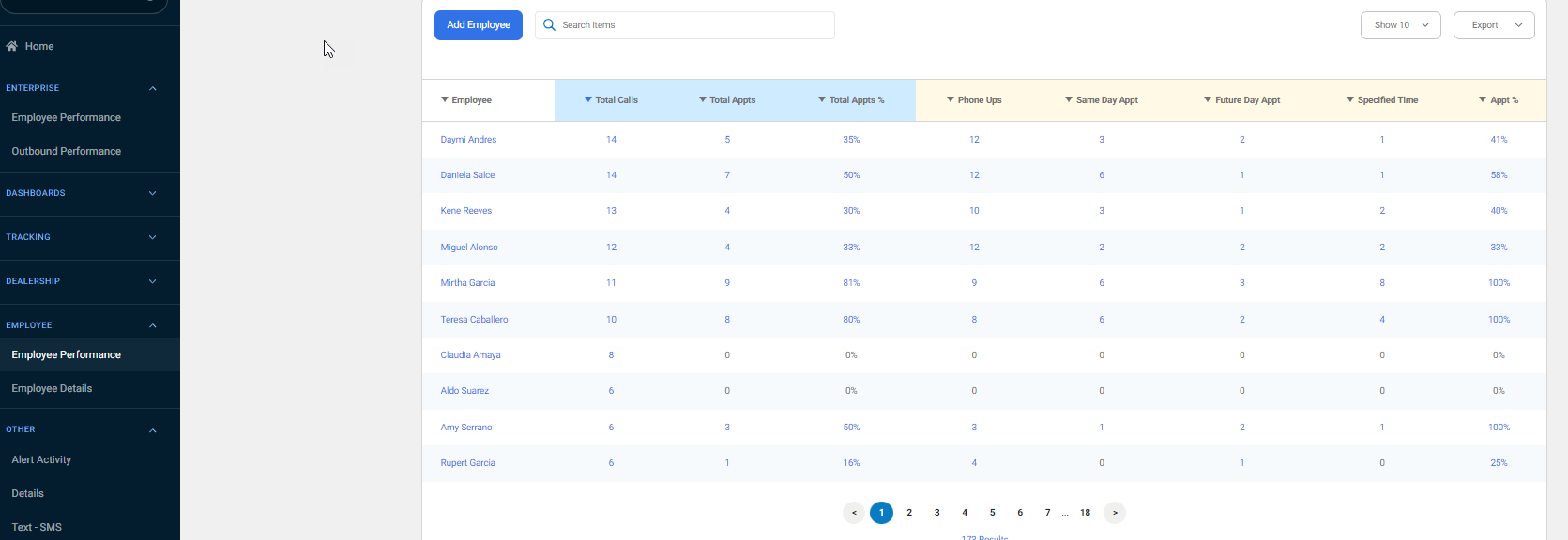Click sort arrow on Total Calls column
Screen dimensions: 1568x540
tap(588, 99)
